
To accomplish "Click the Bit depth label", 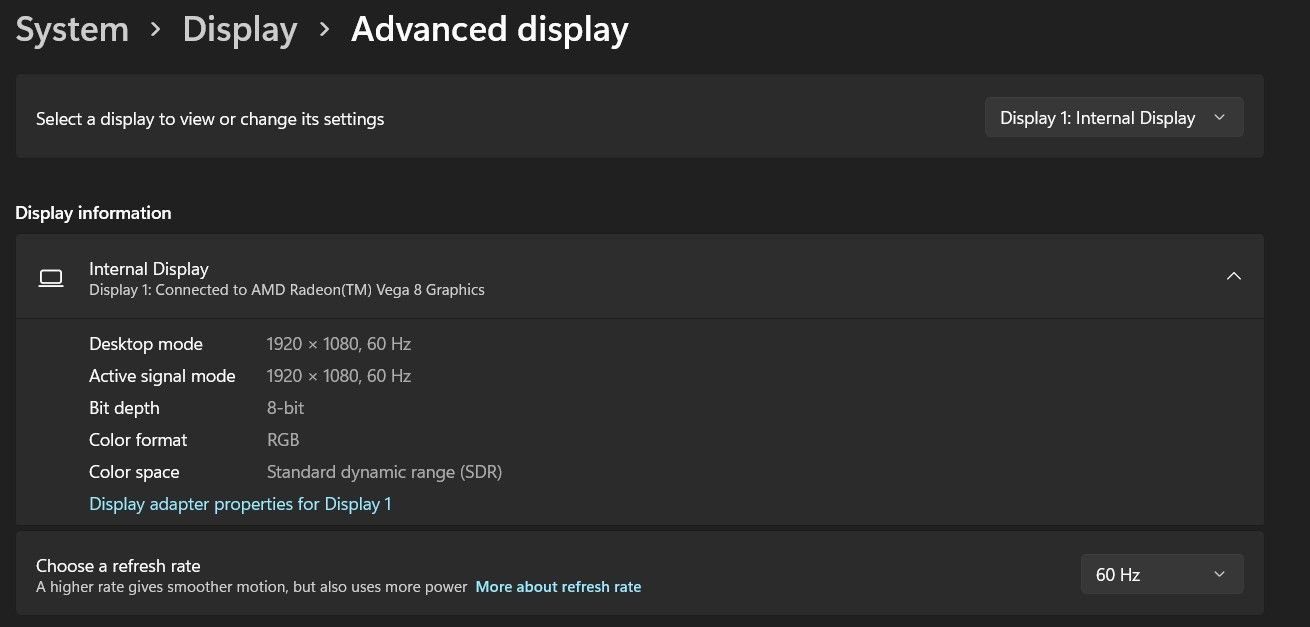I will tap(124, 408).
